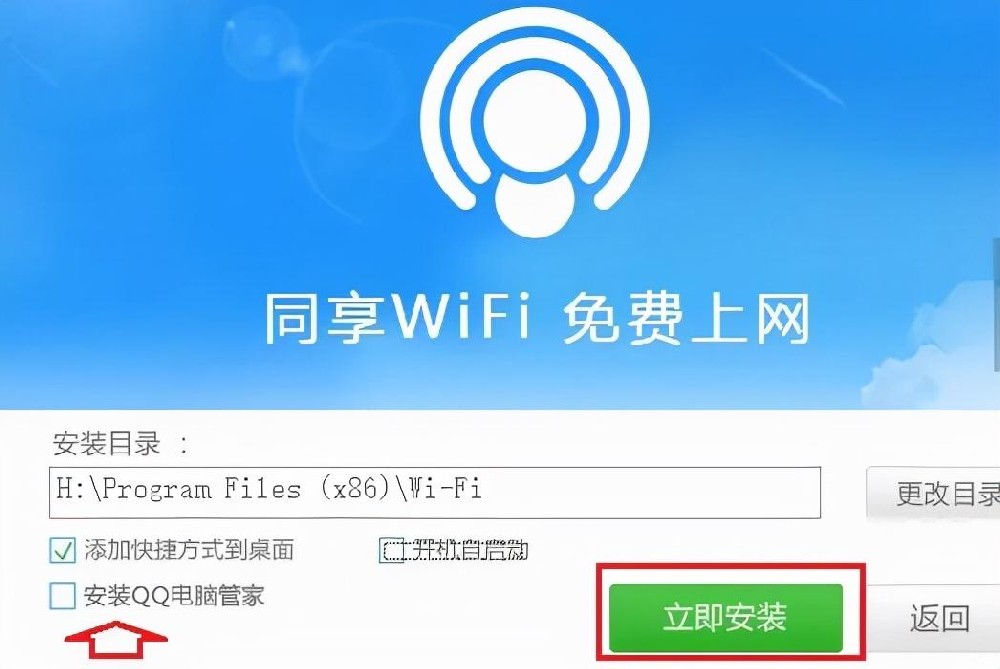The width and height of the screenshot is (1000, 669).
Task: Click the gray scrollbar on the right edge
Action: click(x=996, y=305)
